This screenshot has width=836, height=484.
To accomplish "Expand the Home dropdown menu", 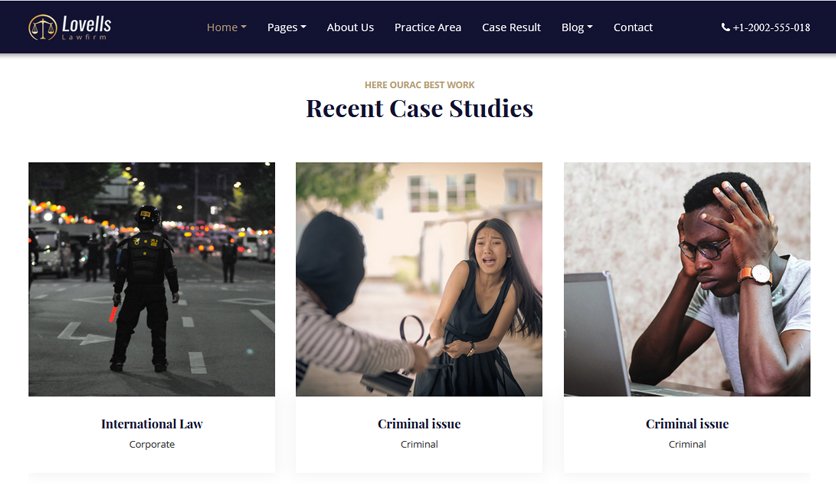I will [x=226, y=27].
